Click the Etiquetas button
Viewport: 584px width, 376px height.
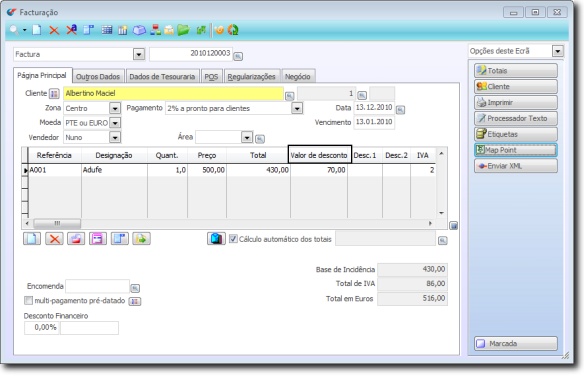(x=516, y=134)
